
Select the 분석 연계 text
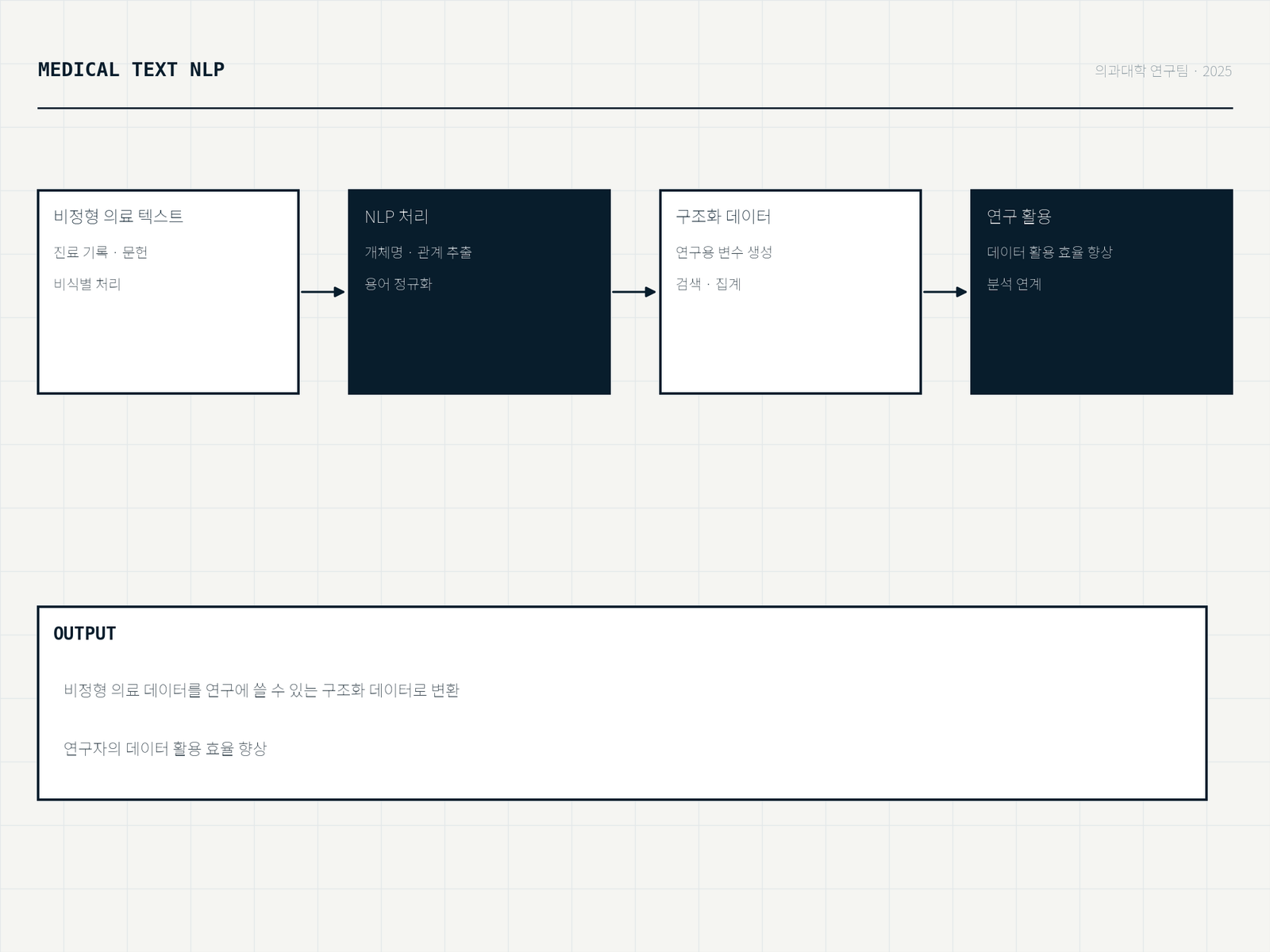tap(1014, 284)
